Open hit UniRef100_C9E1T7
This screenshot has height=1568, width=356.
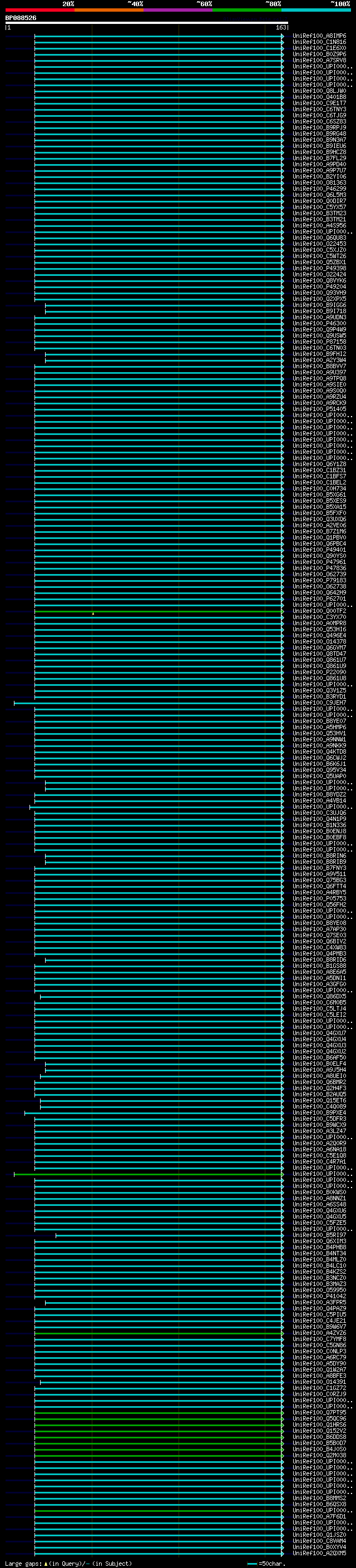pyautogui.click(x=319, y=103)
